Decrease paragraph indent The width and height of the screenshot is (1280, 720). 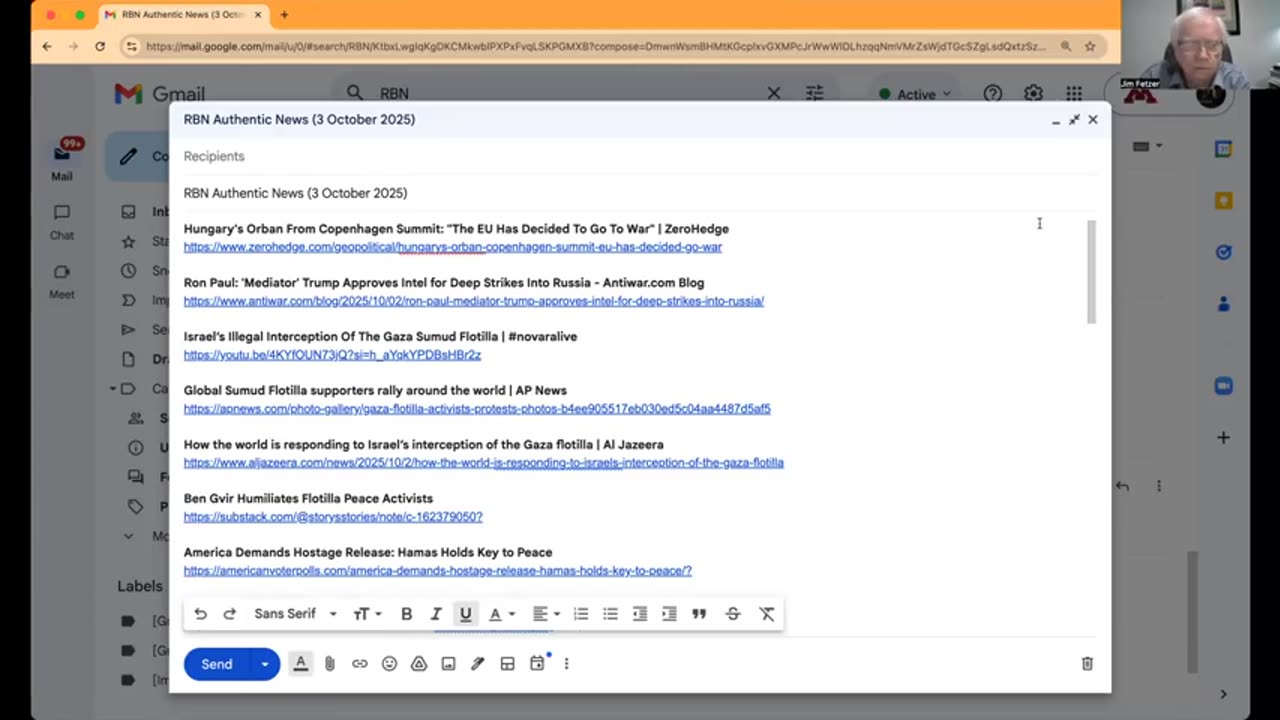point(640,614)
